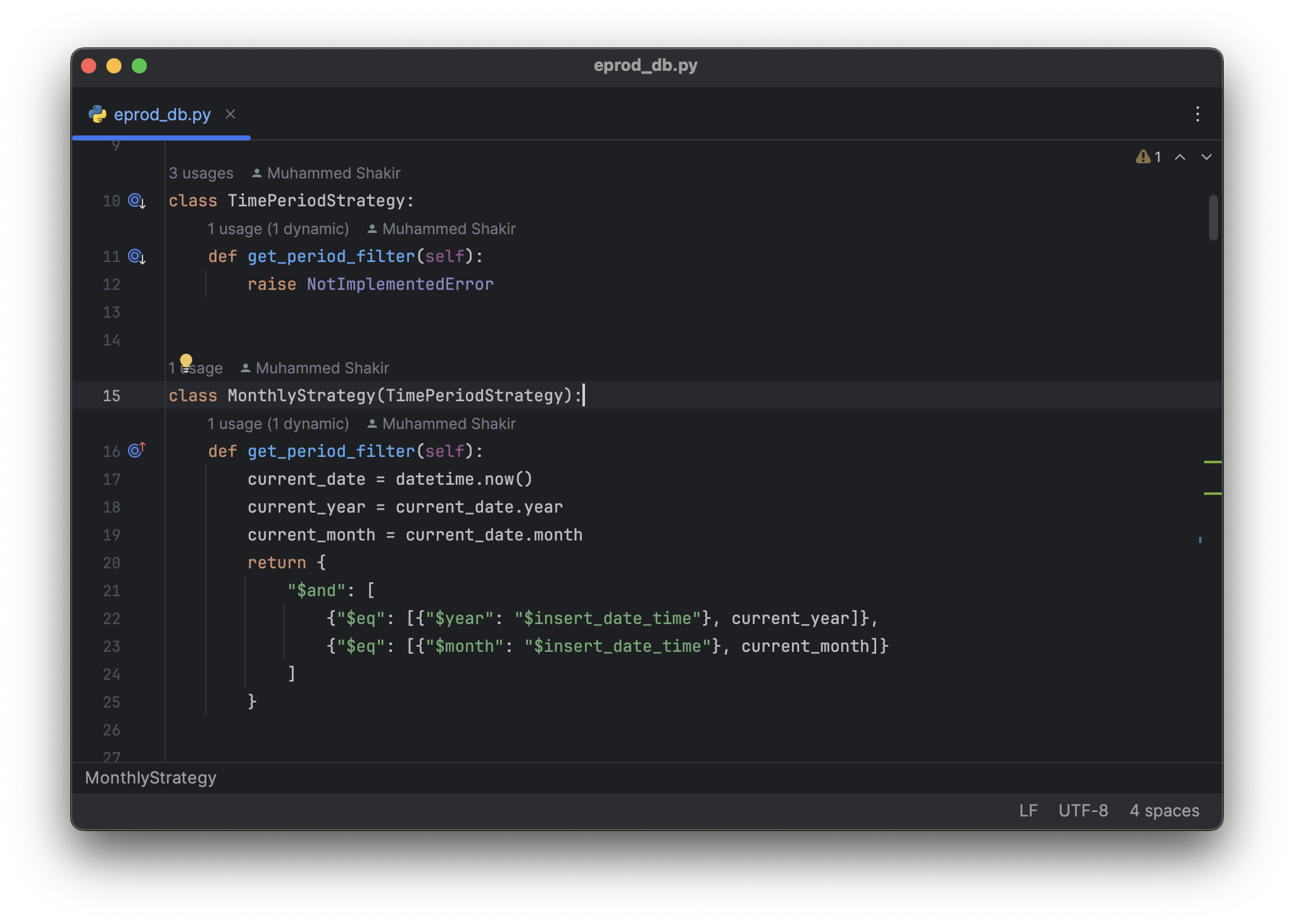
Task: Click the overridden-class gutter icon on line 10
Action: coord(137,201)
